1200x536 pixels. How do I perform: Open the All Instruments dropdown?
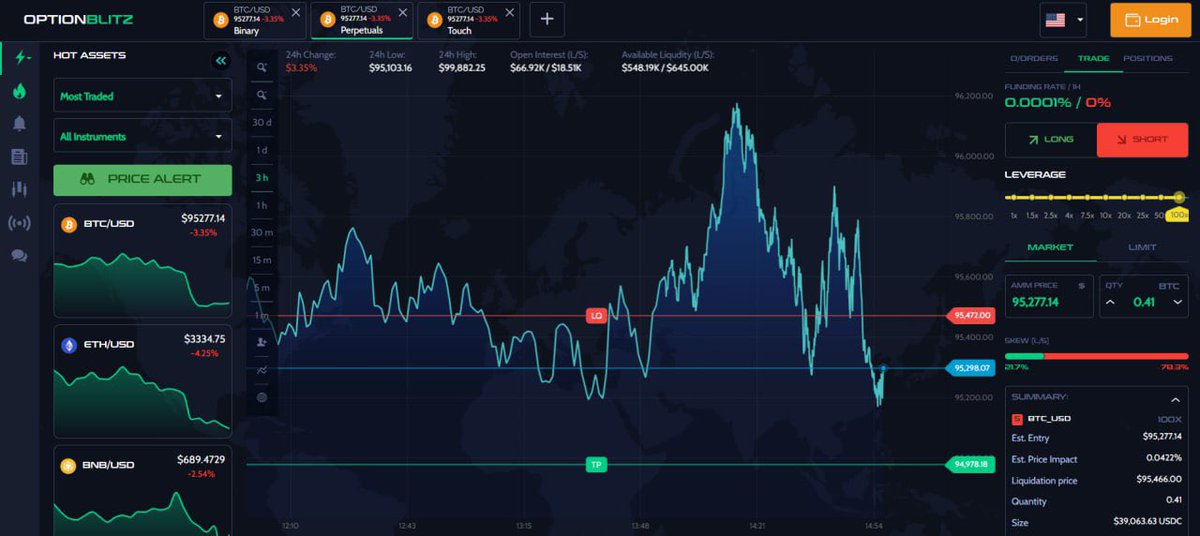[x=142, y=136]
